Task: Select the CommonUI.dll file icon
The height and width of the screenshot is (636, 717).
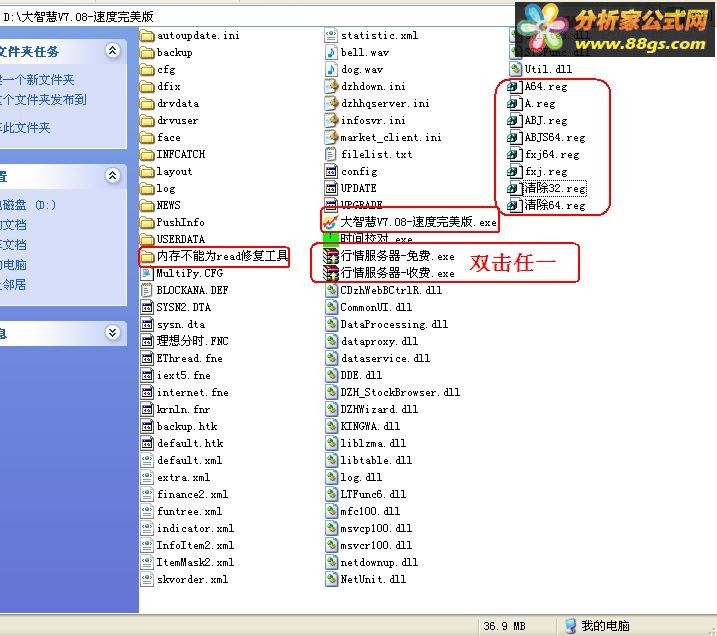Action: pyautogui.click(x=331, y=307)
